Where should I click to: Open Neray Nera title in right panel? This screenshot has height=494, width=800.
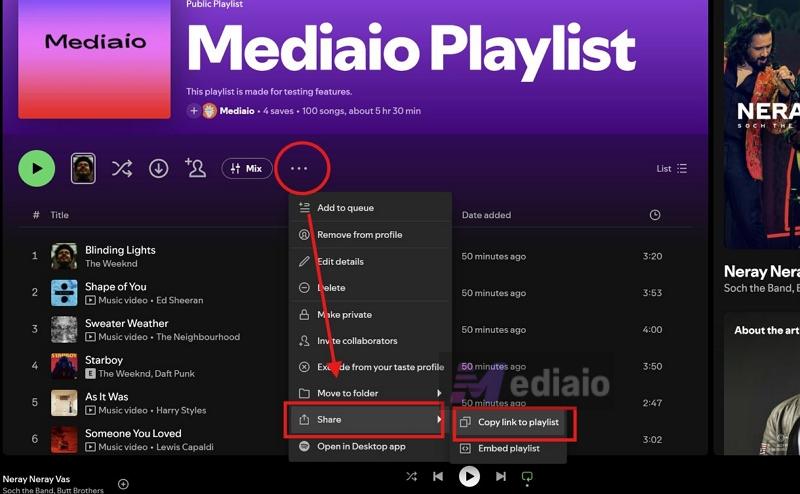pyautogui.click(x=762, y=271)
